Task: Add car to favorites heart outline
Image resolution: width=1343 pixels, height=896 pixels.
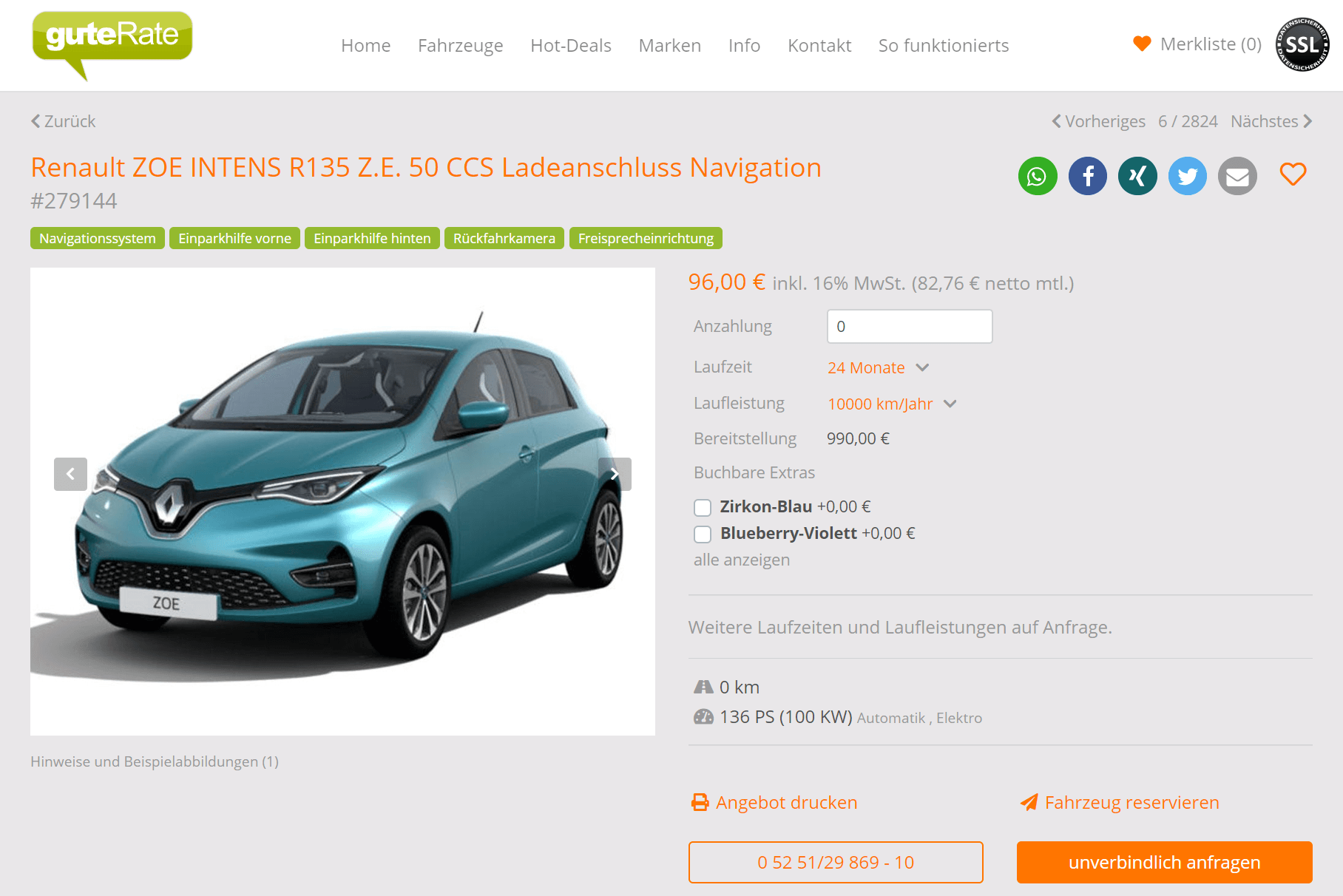Action: (1293, 174)
